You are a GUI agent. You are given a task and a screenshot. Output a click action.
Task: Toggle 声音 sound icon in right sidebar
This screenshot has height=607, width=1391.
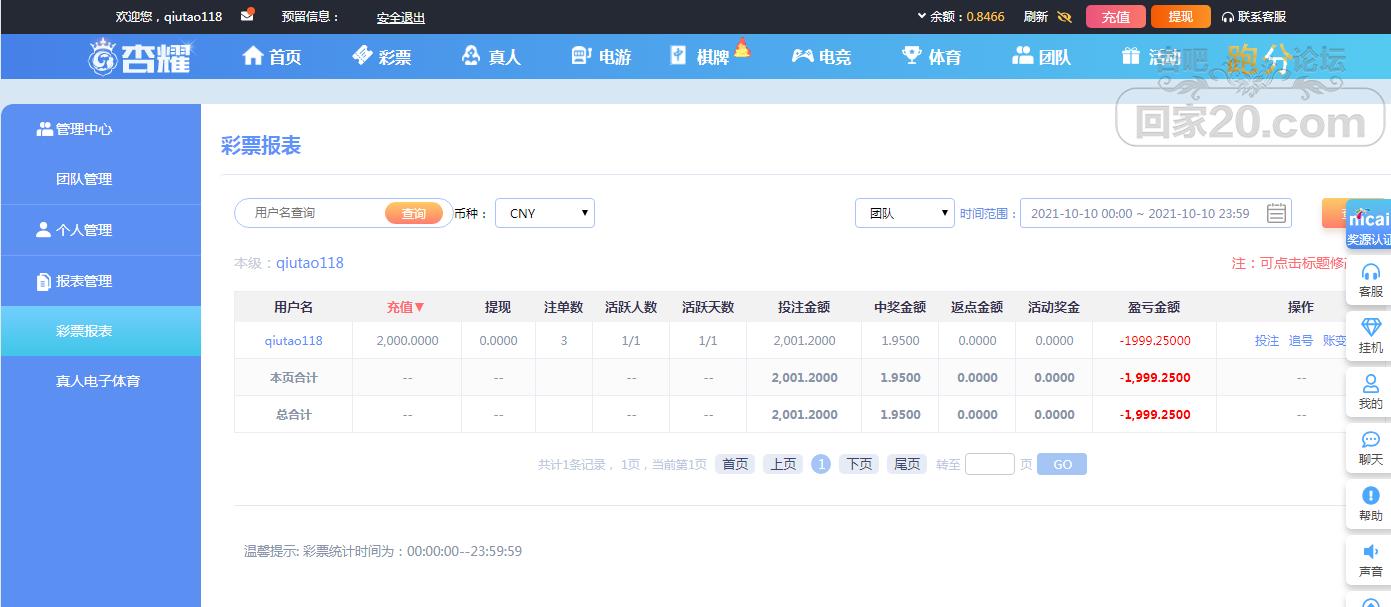pyautogui.click(x=1371, y=560)
